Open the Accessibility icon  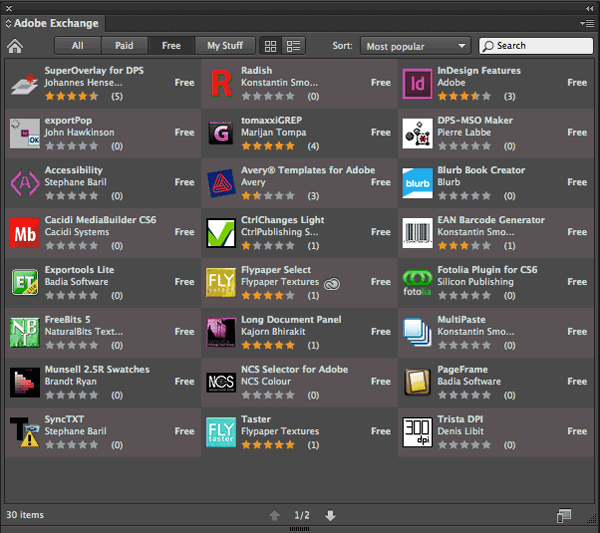click(x=25, y=183)
